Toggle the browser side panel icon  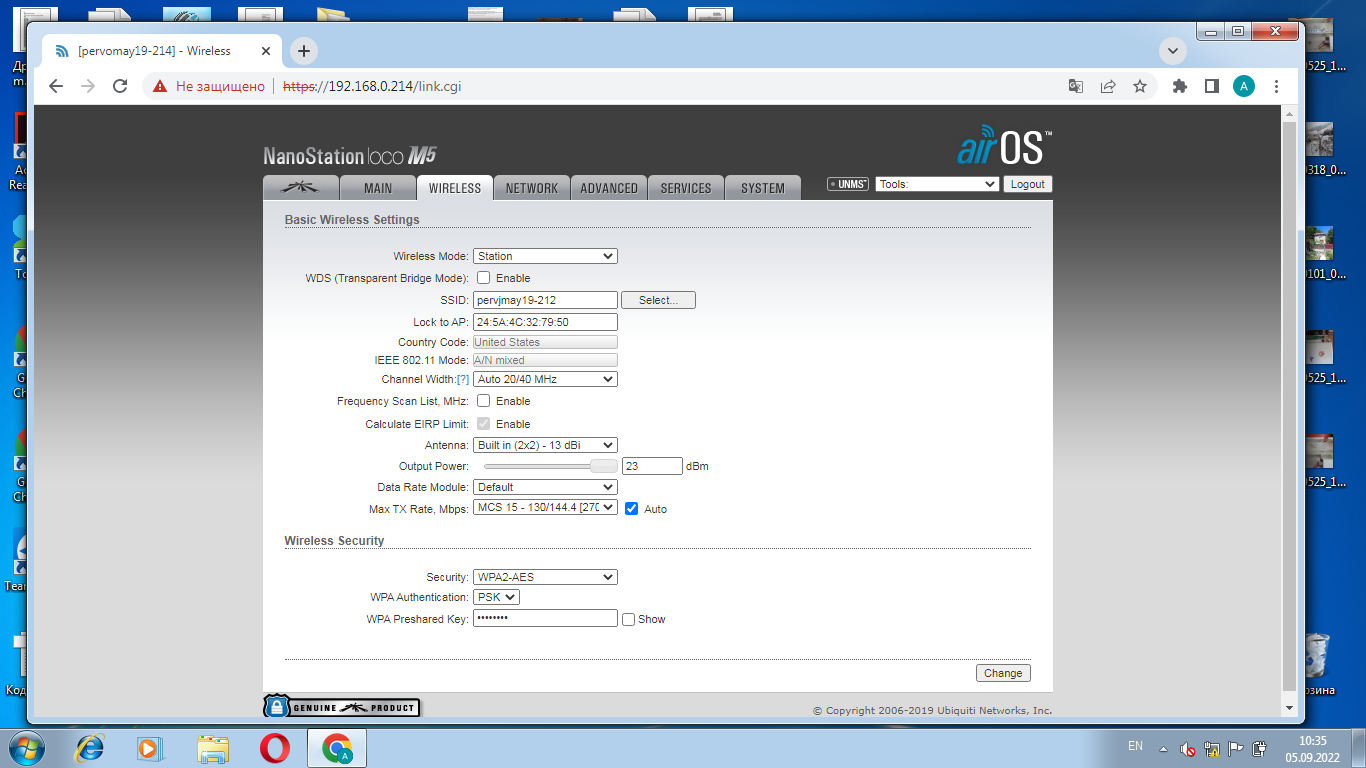coord(1212,86)
